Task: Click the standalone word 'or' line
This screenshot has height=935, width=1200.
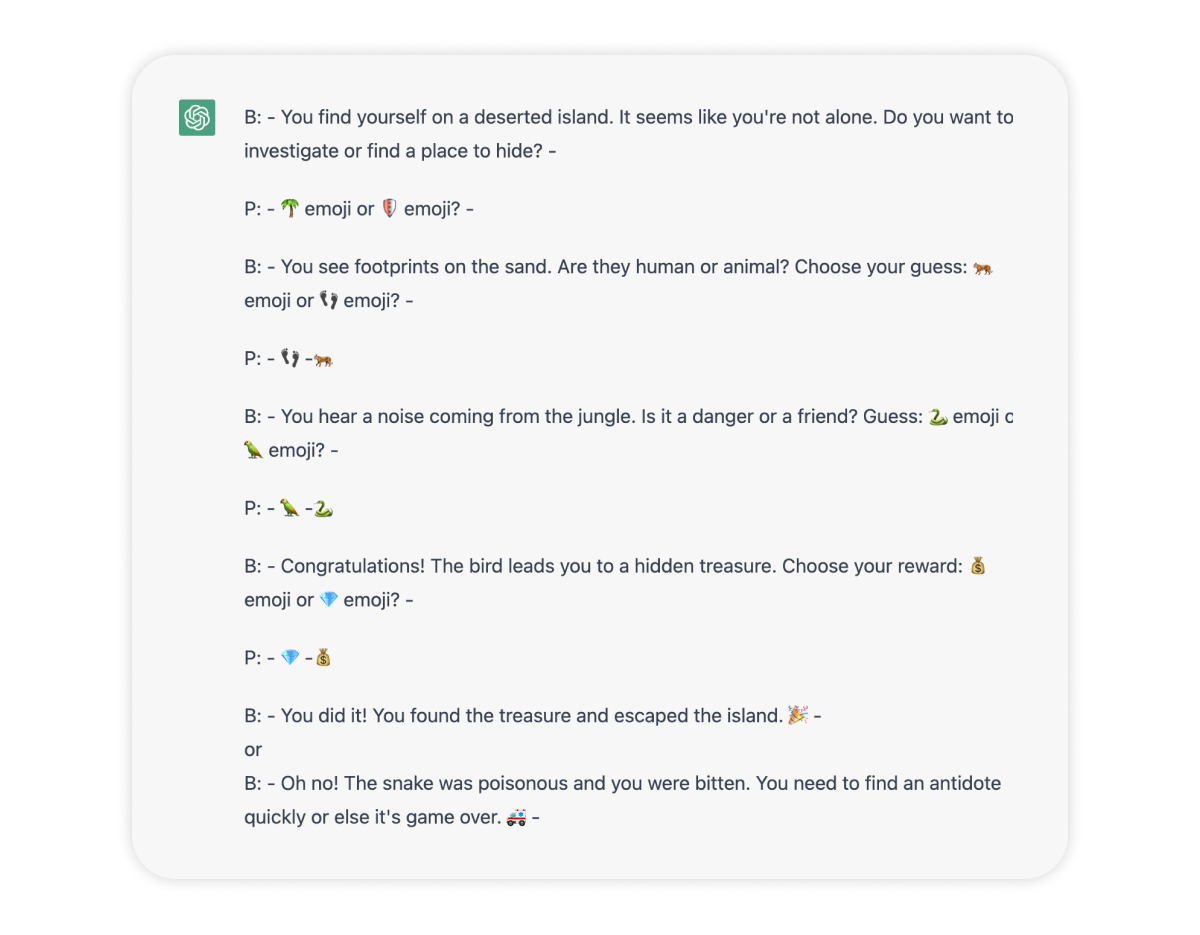Action: pos(253,749)
